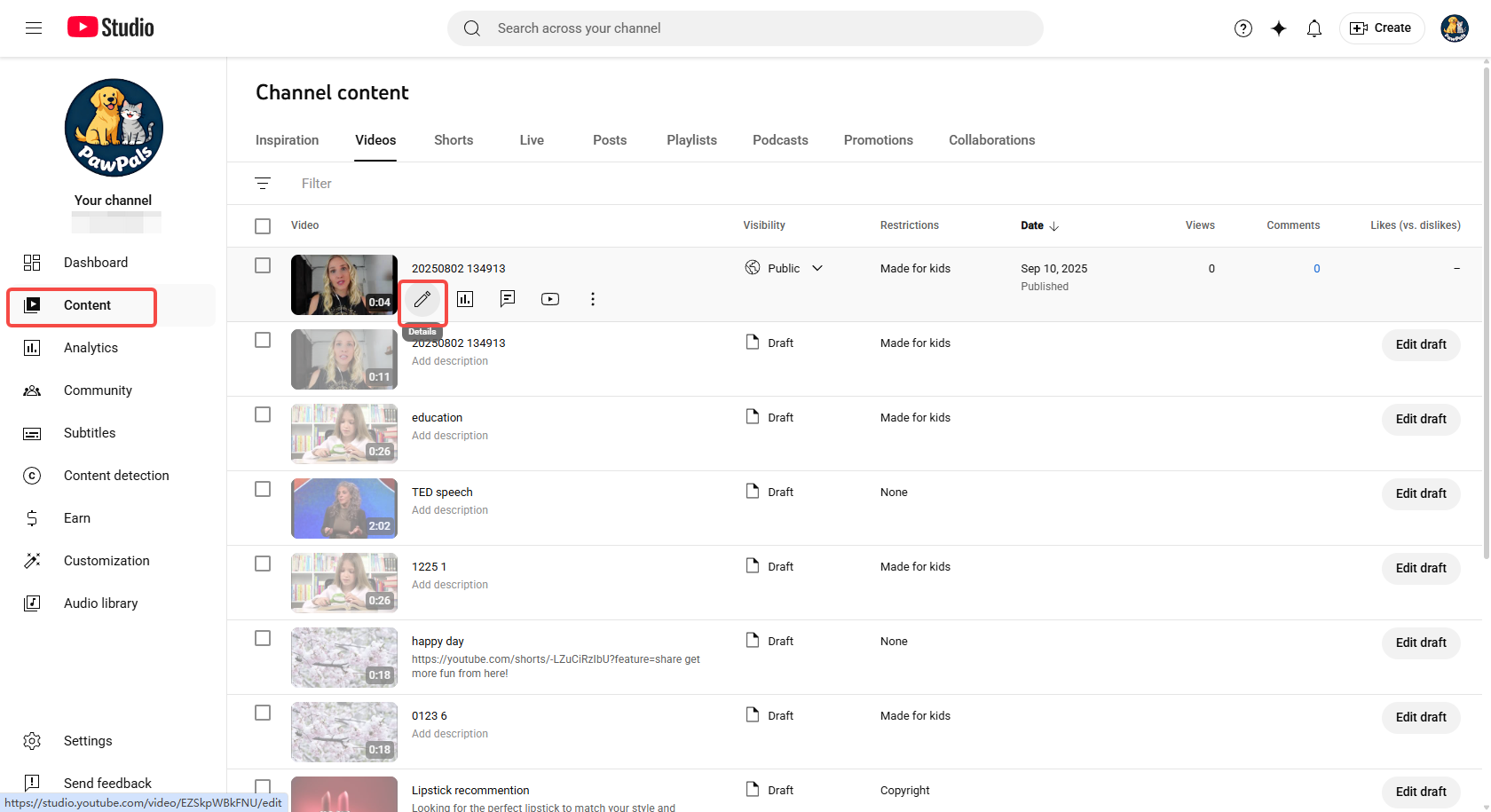
Task: Open the notifications bell
Action: point(1314,28)
